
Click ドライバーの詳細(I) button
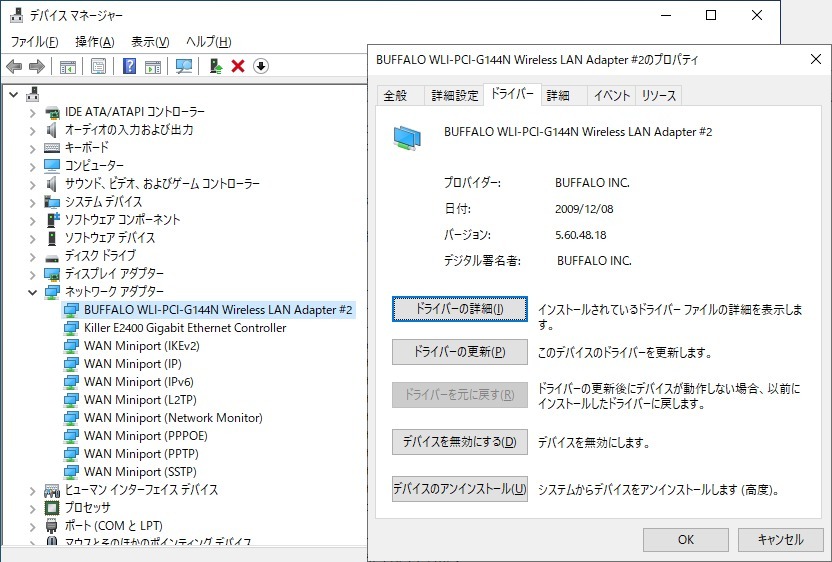460,309
